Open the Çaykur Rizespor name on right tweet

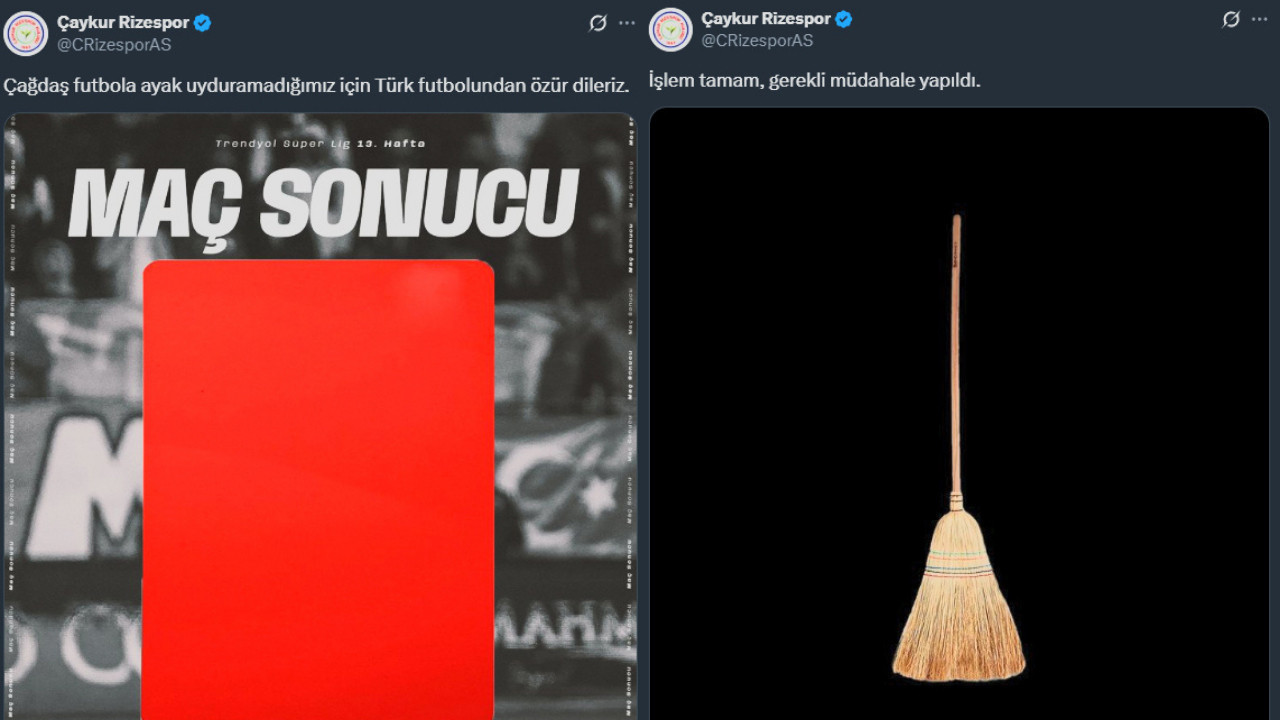(766, 19)
